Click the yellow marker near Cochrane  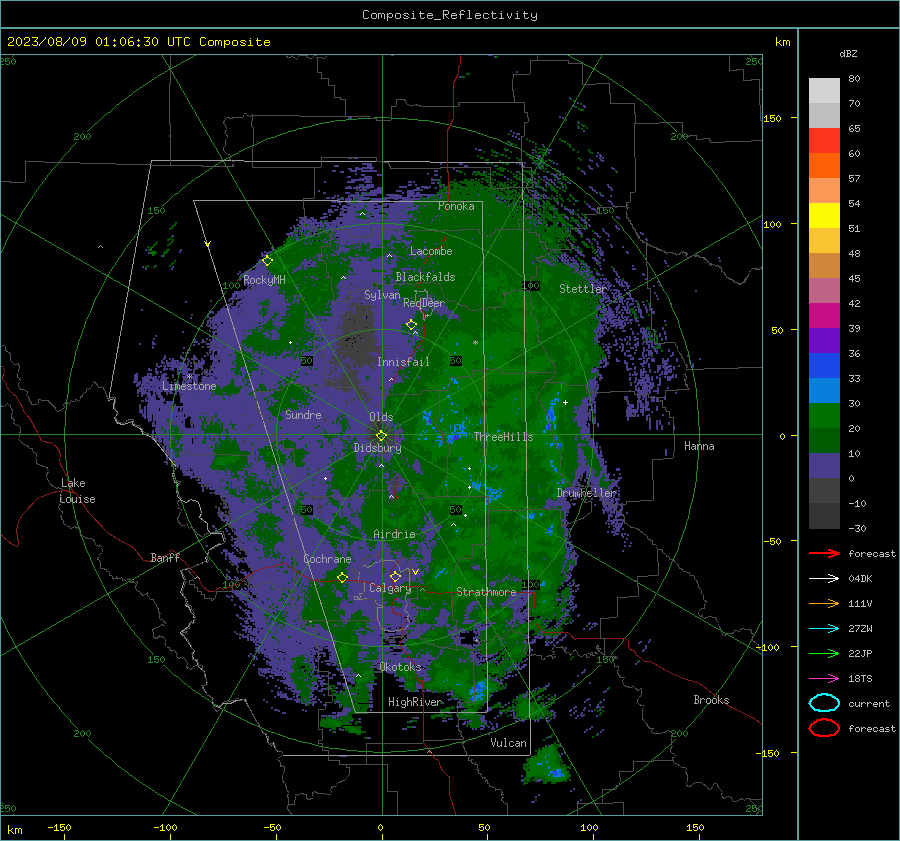point(342,578)
